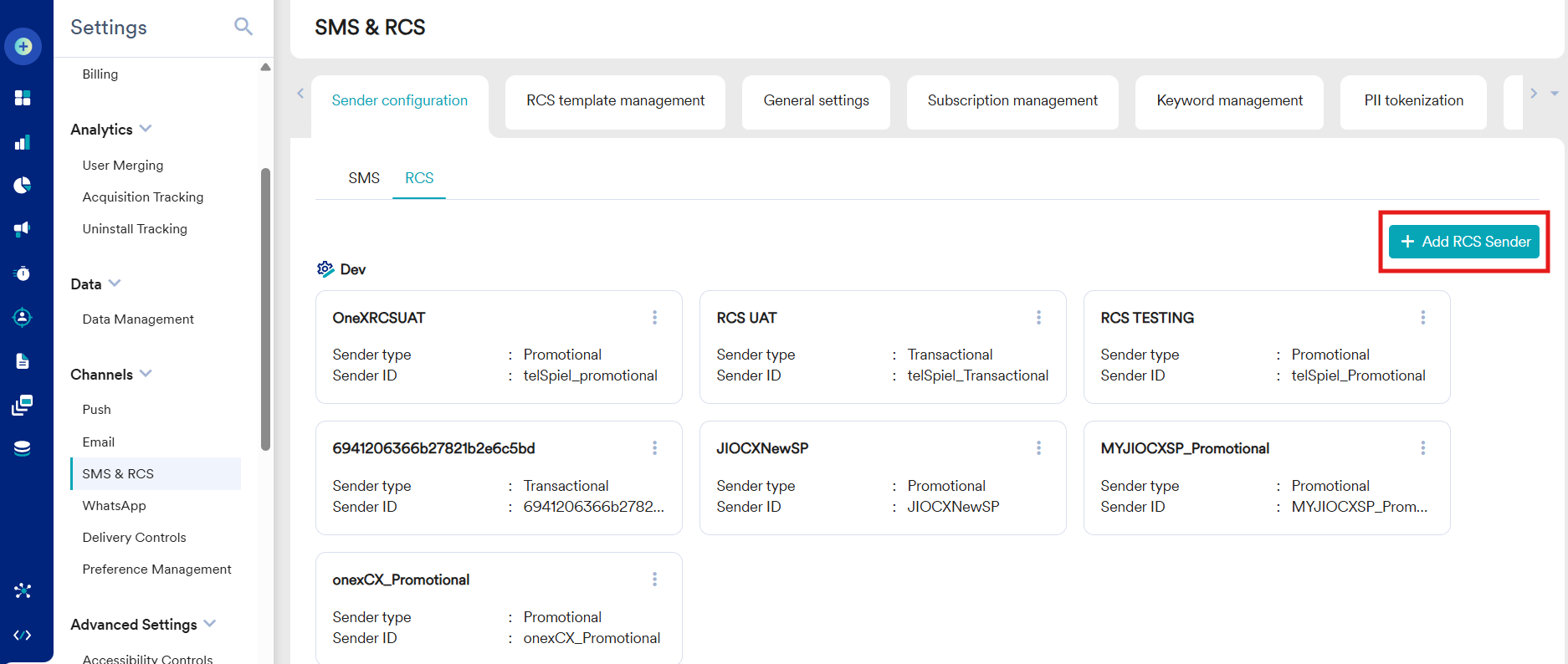Open Delivery Controls settings
This screenshot has height=664, width=1568.
click(x=135, y=538)
